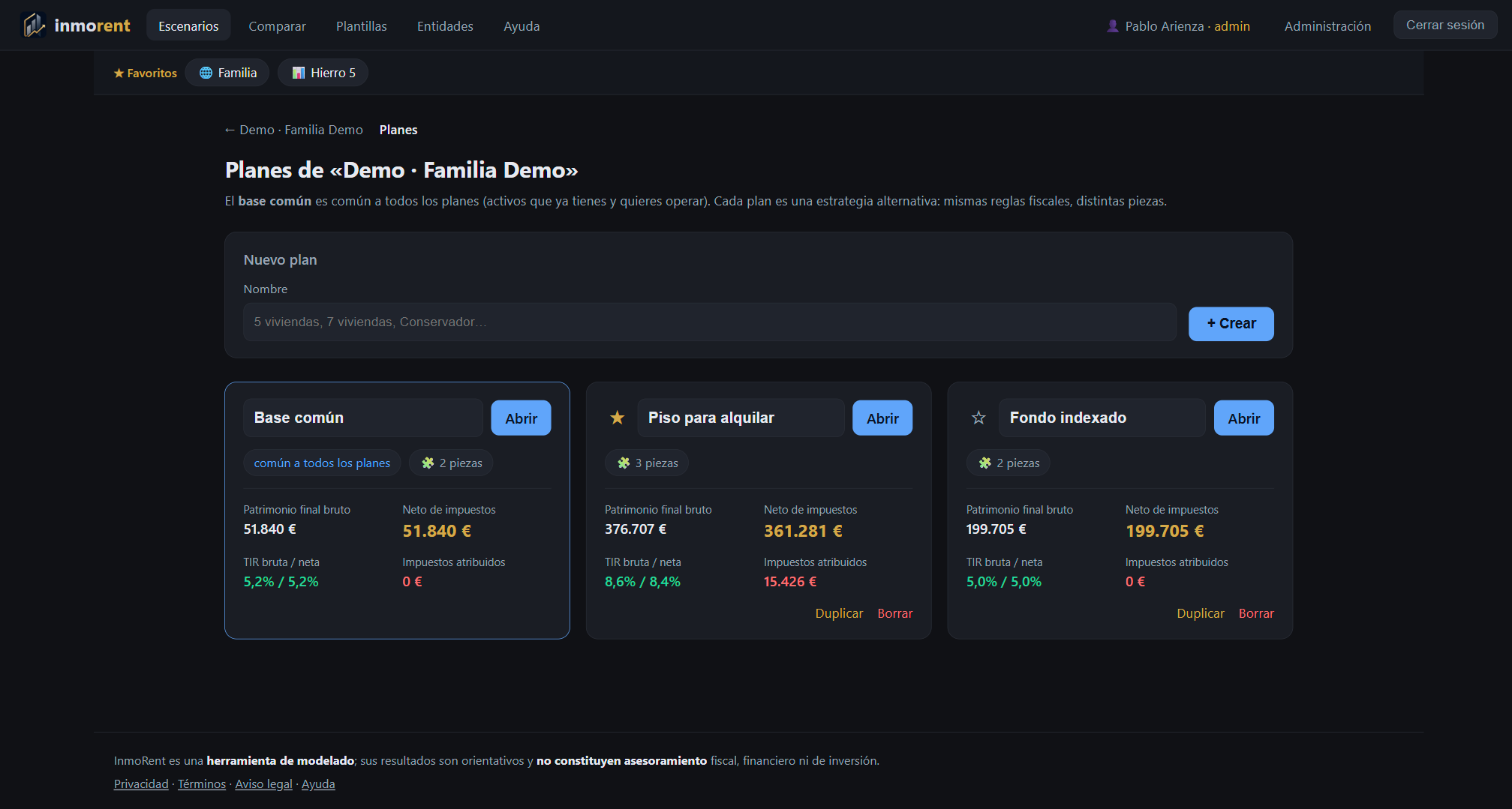Click the 15.426 € taxes value
Screen dimensions: 1512x809
tap(790, 581)
